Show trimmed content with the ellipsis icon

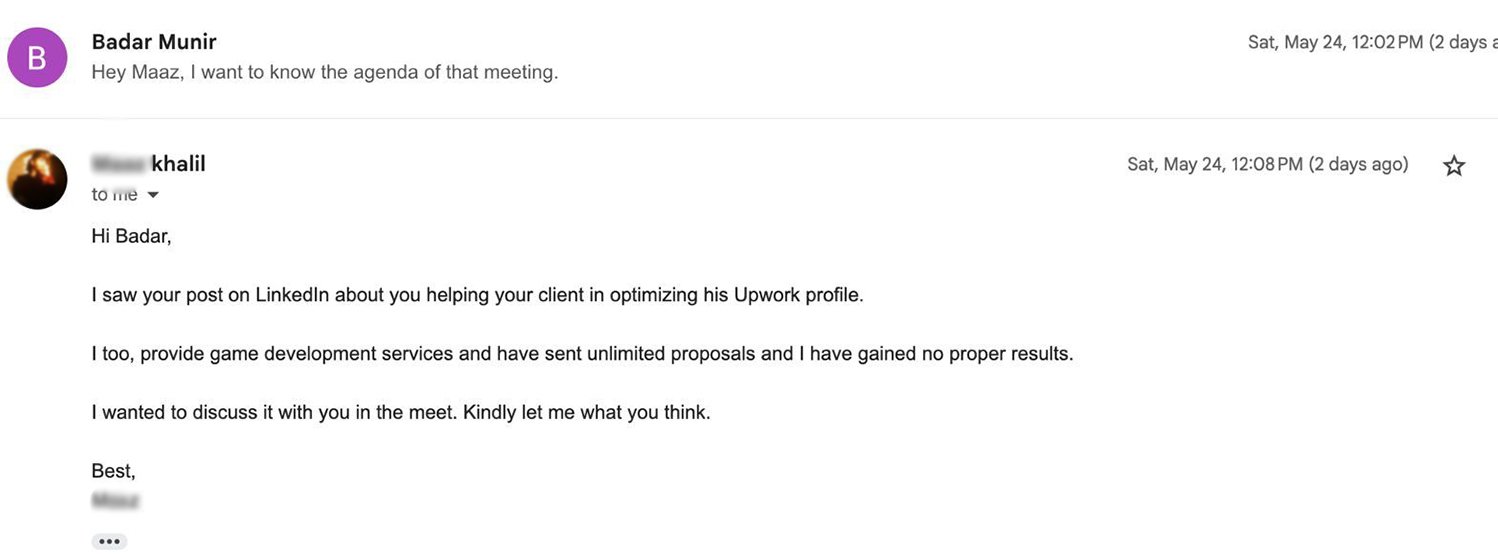point(109,541)
